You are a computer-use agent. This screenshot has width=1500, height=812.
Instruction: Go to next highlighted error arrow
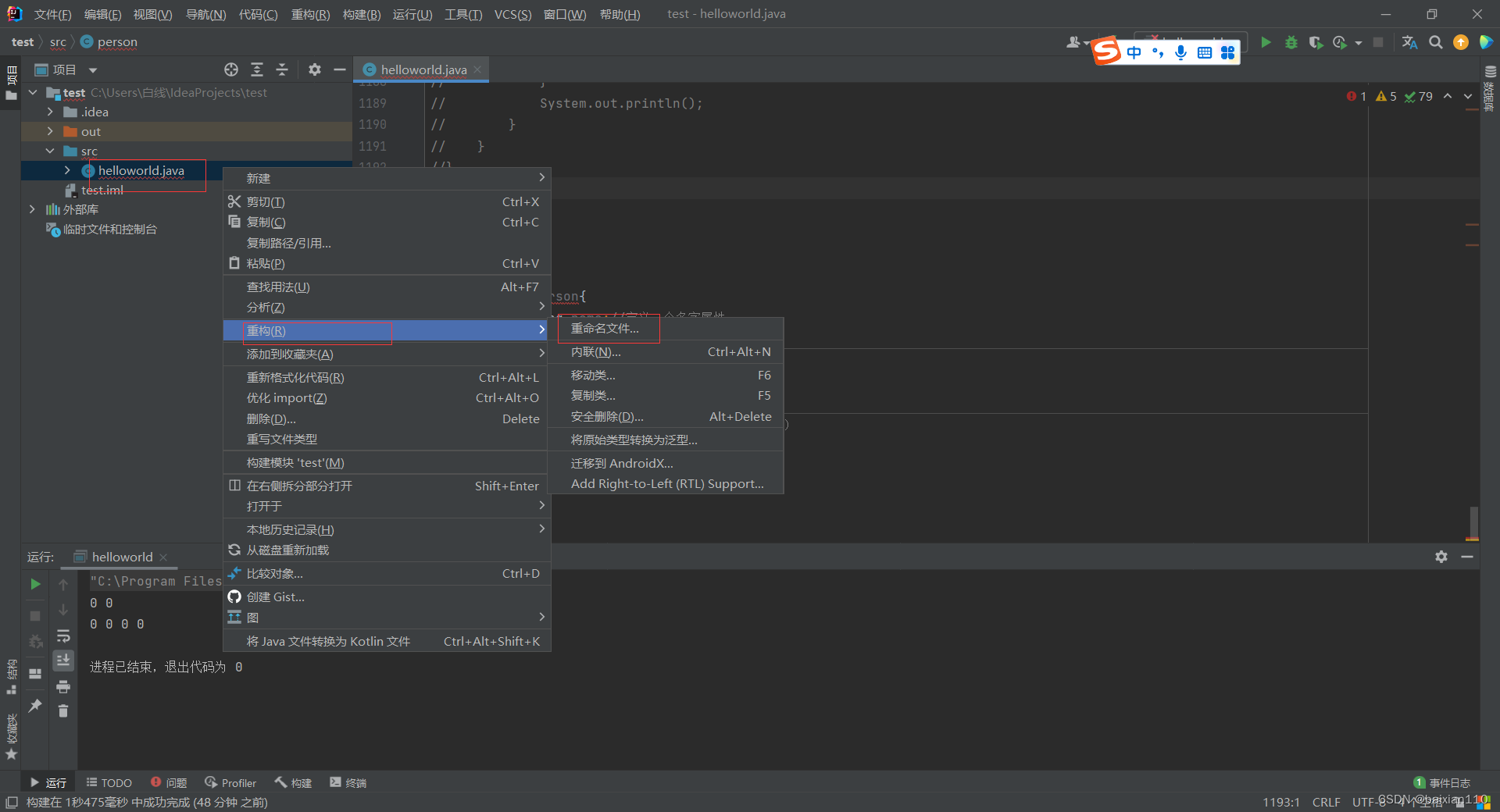pyautogui.click(x=1468, y=96)
